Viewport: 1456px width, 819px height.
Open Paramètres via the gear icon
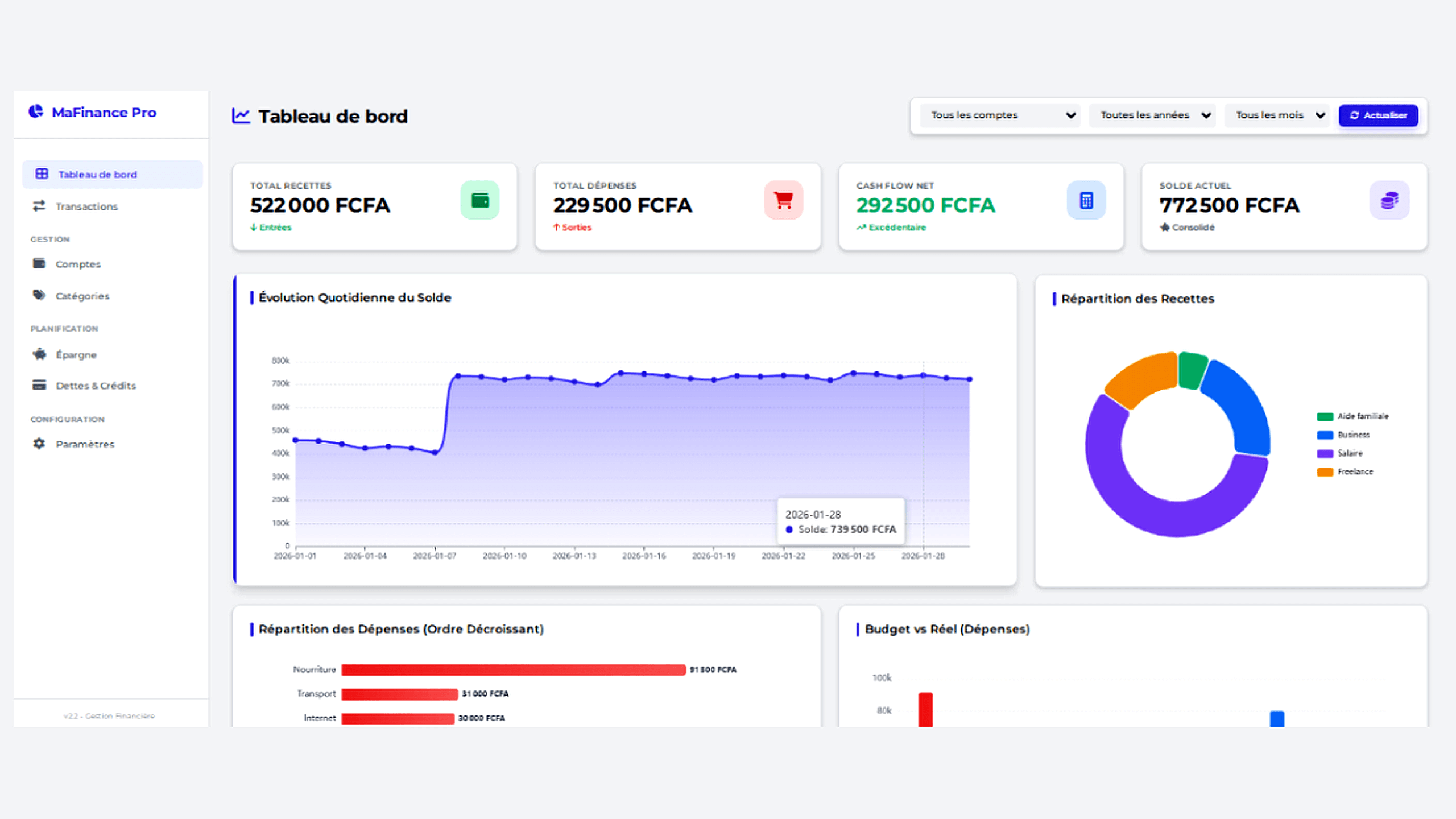pos(39,444)
